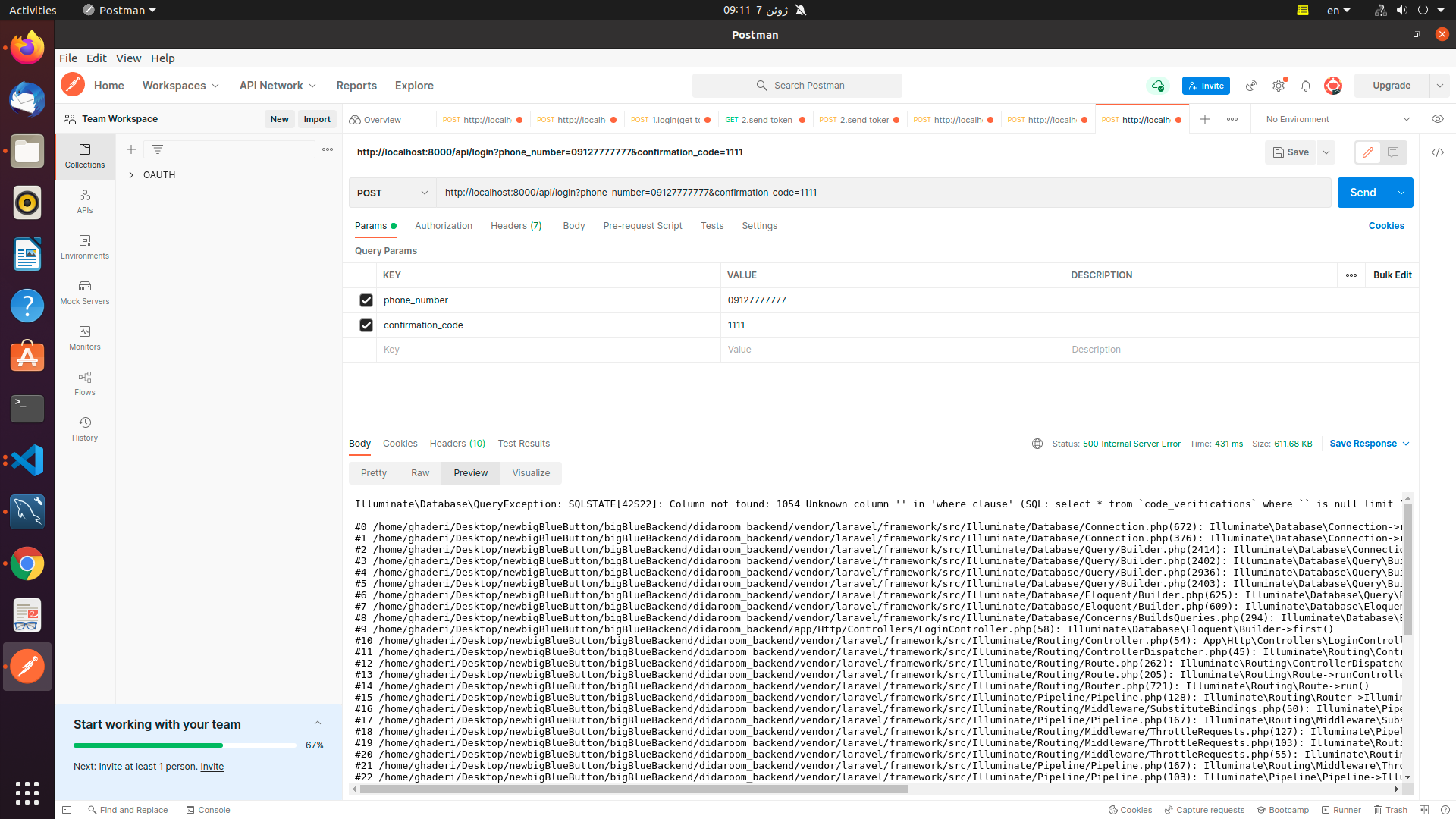The image size is (1456, 819).
Task: Open the settings gear icon in header
Action: tap(1279, 86)
